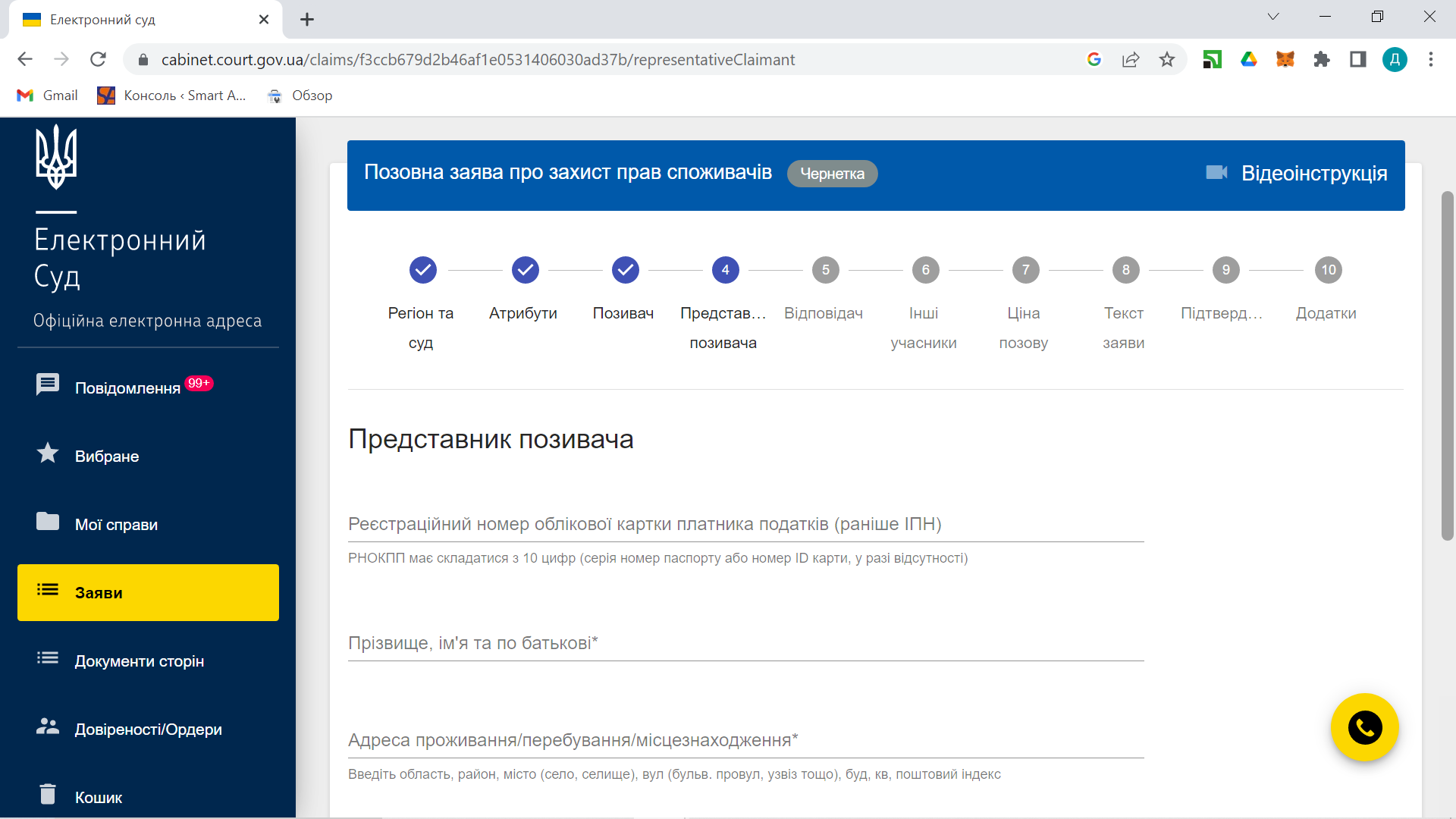The image size is (1456, 819).
Task: Click the Довіреності/Ордери people icon
Action: tap(48, 726)
